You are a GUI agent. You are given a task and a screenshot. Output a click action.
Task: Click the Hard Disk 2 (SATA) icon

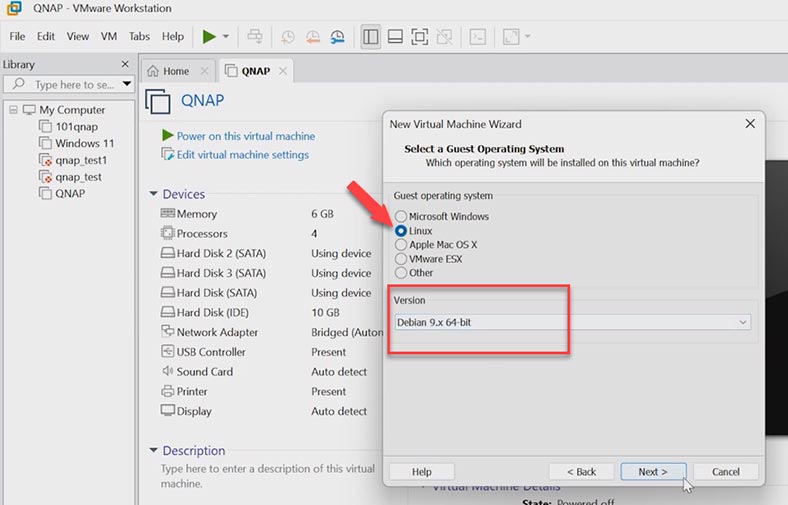coord(167,253)
